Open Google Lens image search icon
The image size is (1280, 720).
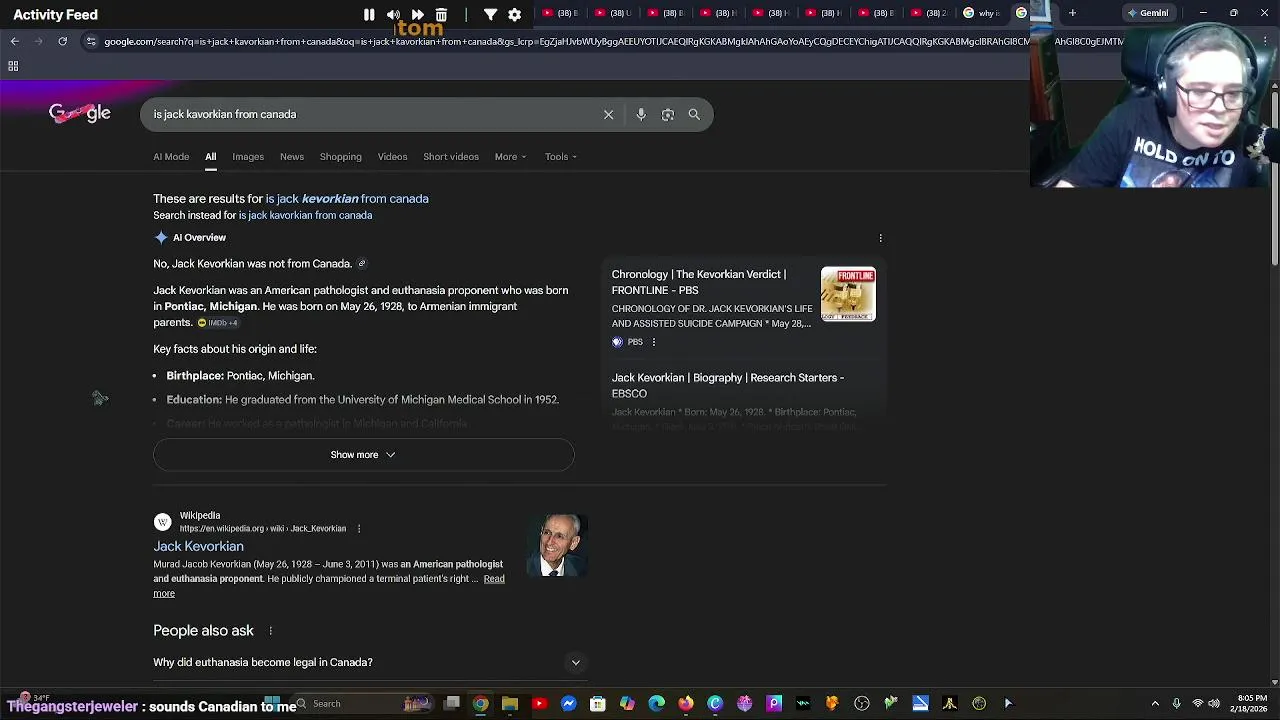[668, 114]
